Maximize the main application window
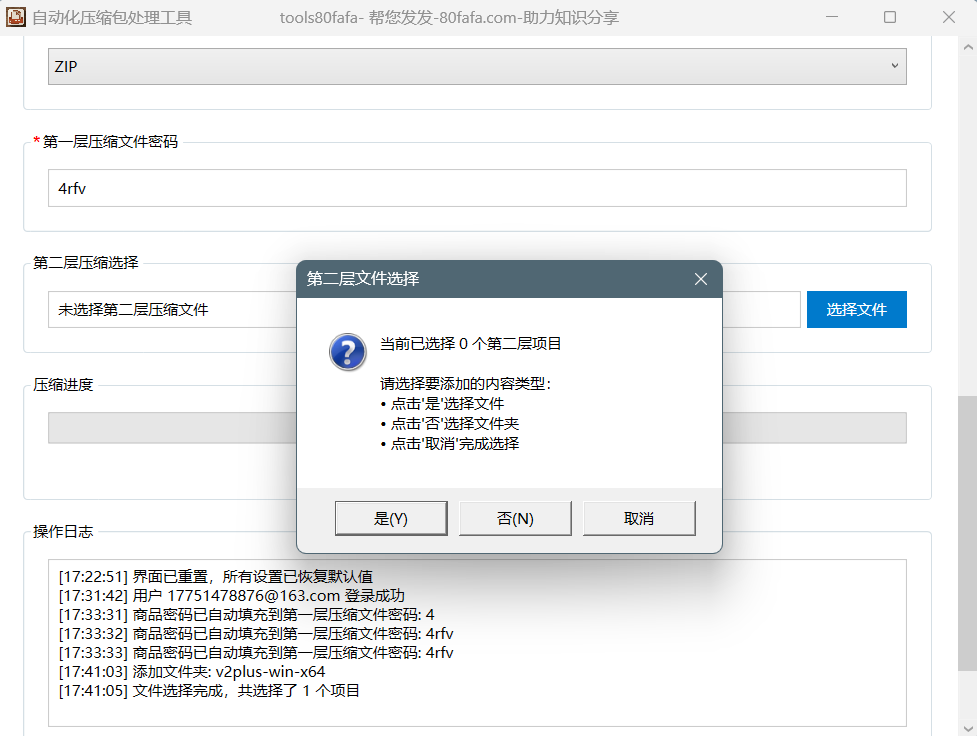This screenshot has height=736, width=977. coord(890,17)
